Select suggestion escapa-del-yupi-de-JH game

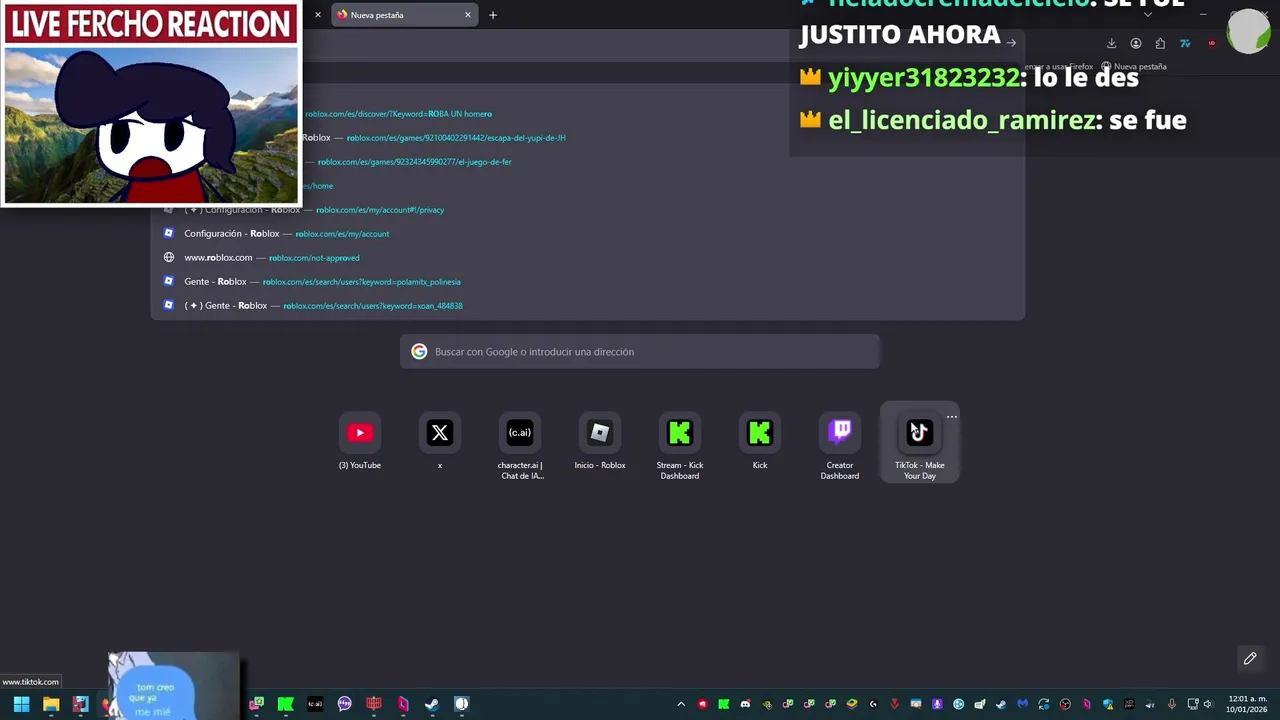pyautogui.click(x=588, y=138)
